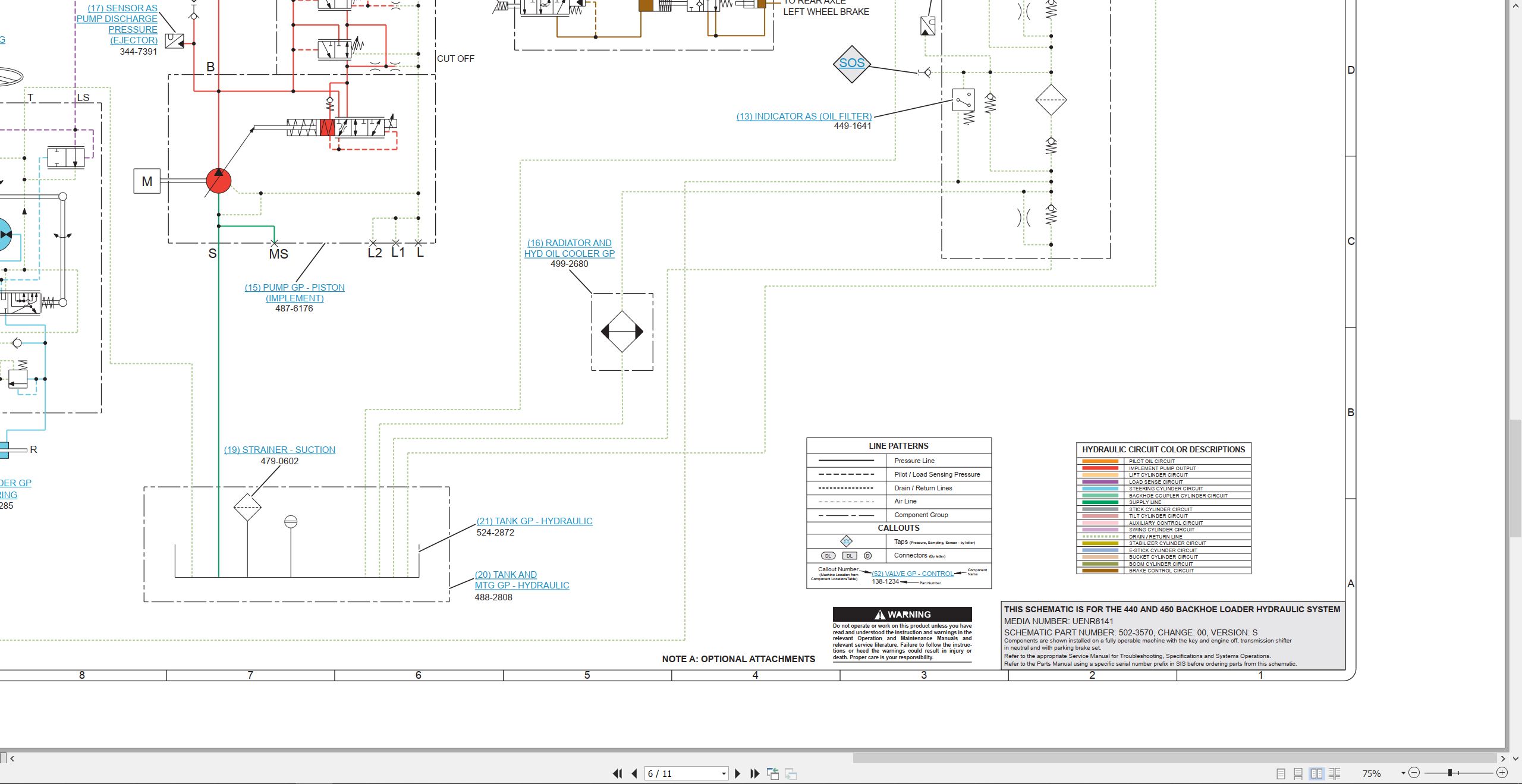Open (16) RADIATOR AND HYD OIL COOLER link
Screen dimensions: 1522x784
click(x=570, y=248)
